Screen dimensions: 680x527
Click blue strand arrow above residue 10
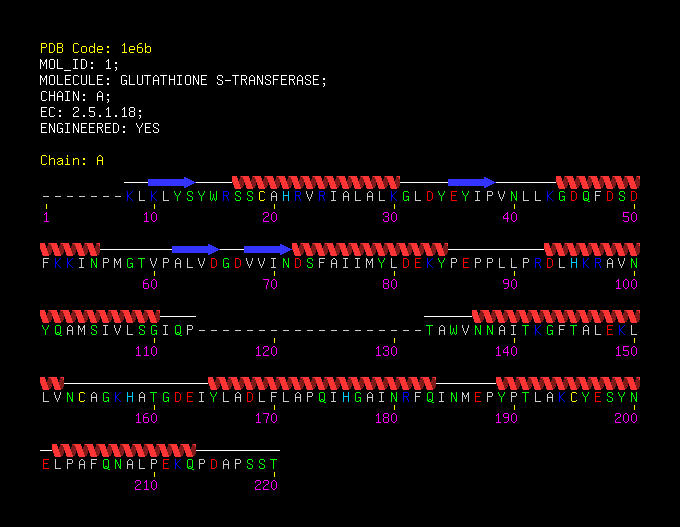point(172,182)
